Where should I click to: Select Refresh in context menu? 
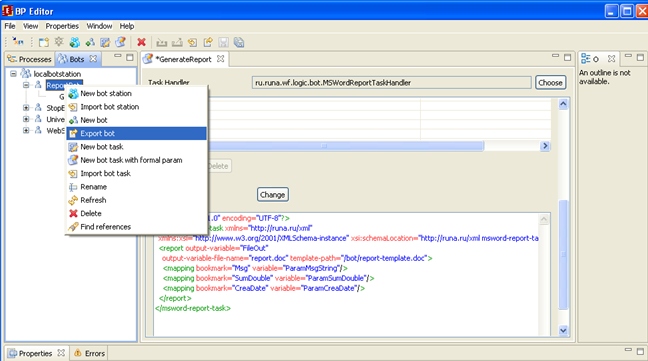pos(136,200)
